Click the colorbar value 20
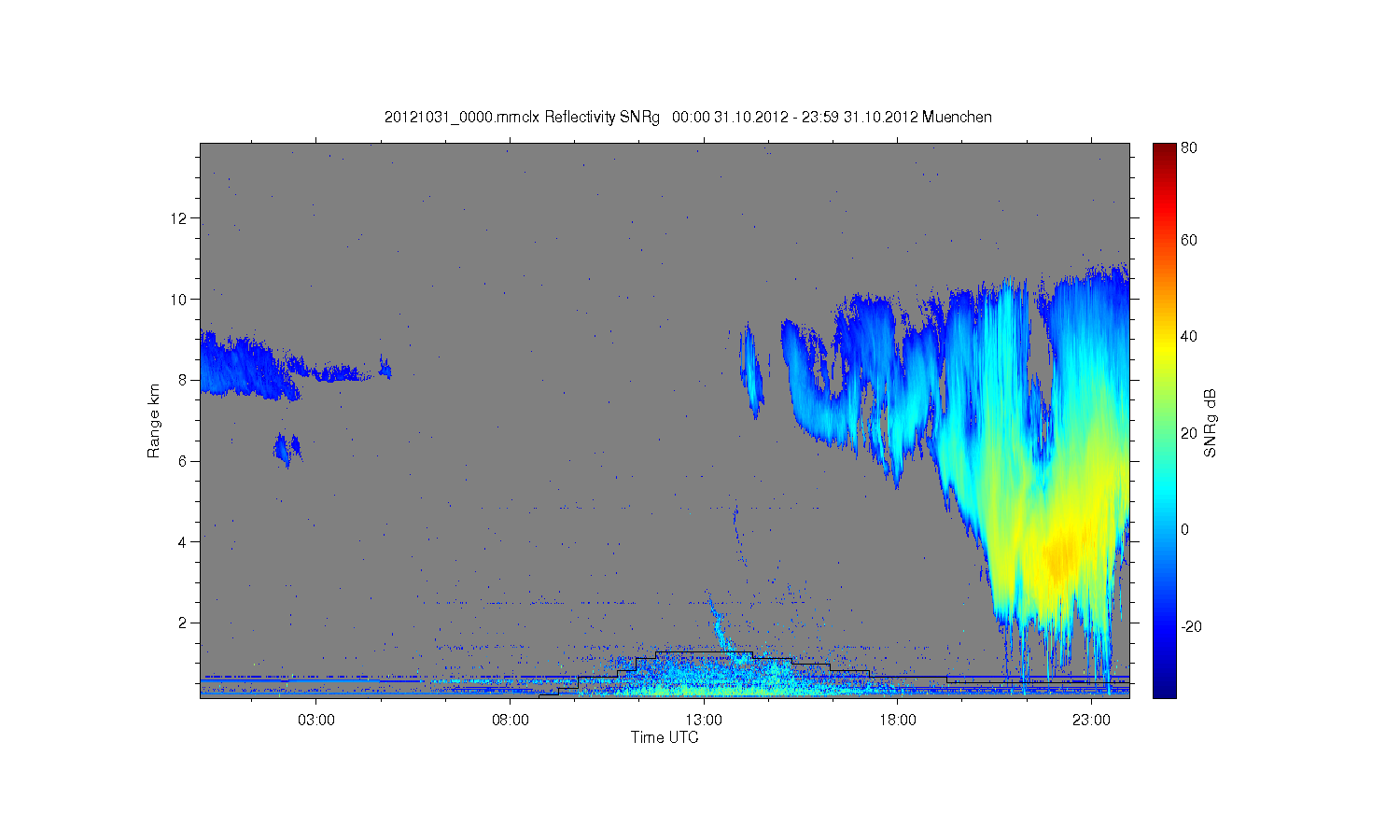 click(x=1189, y=433)
